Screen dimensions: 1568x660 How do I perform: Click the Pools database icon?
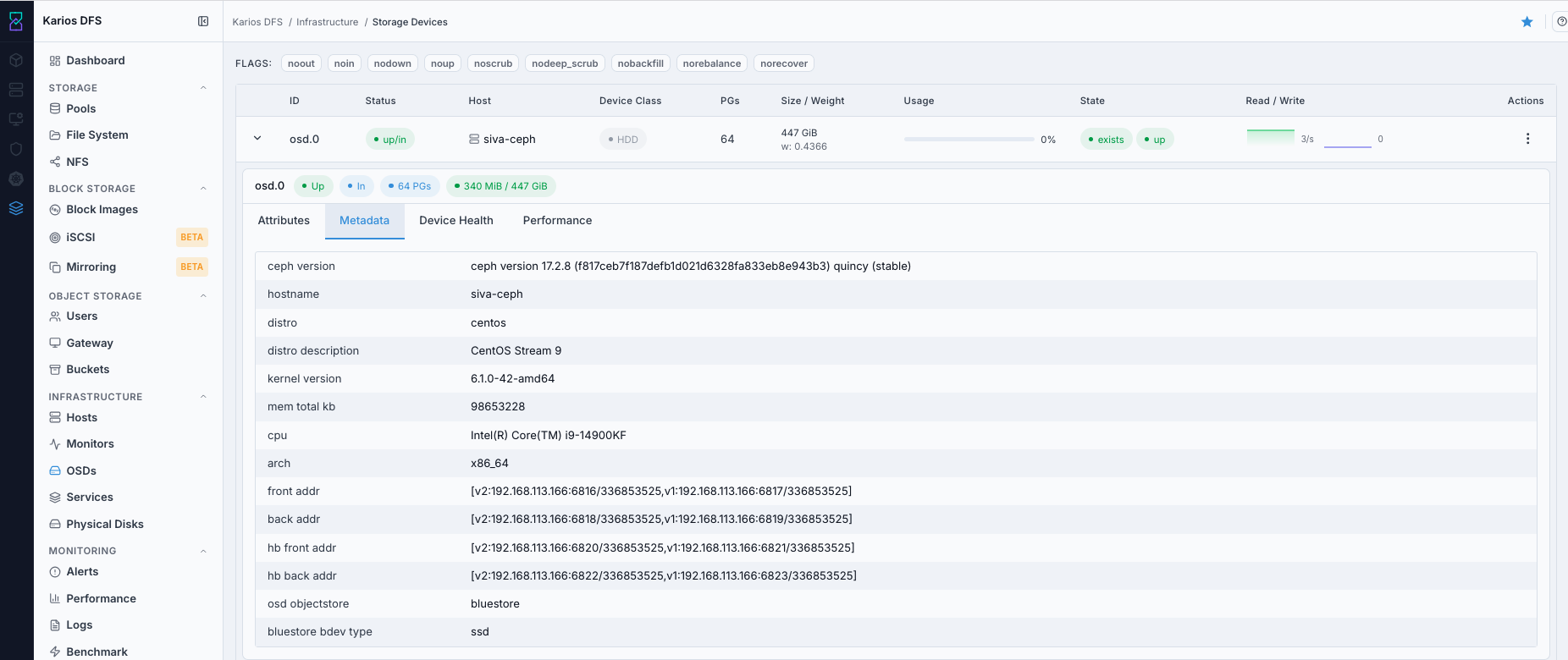point(55,108)
